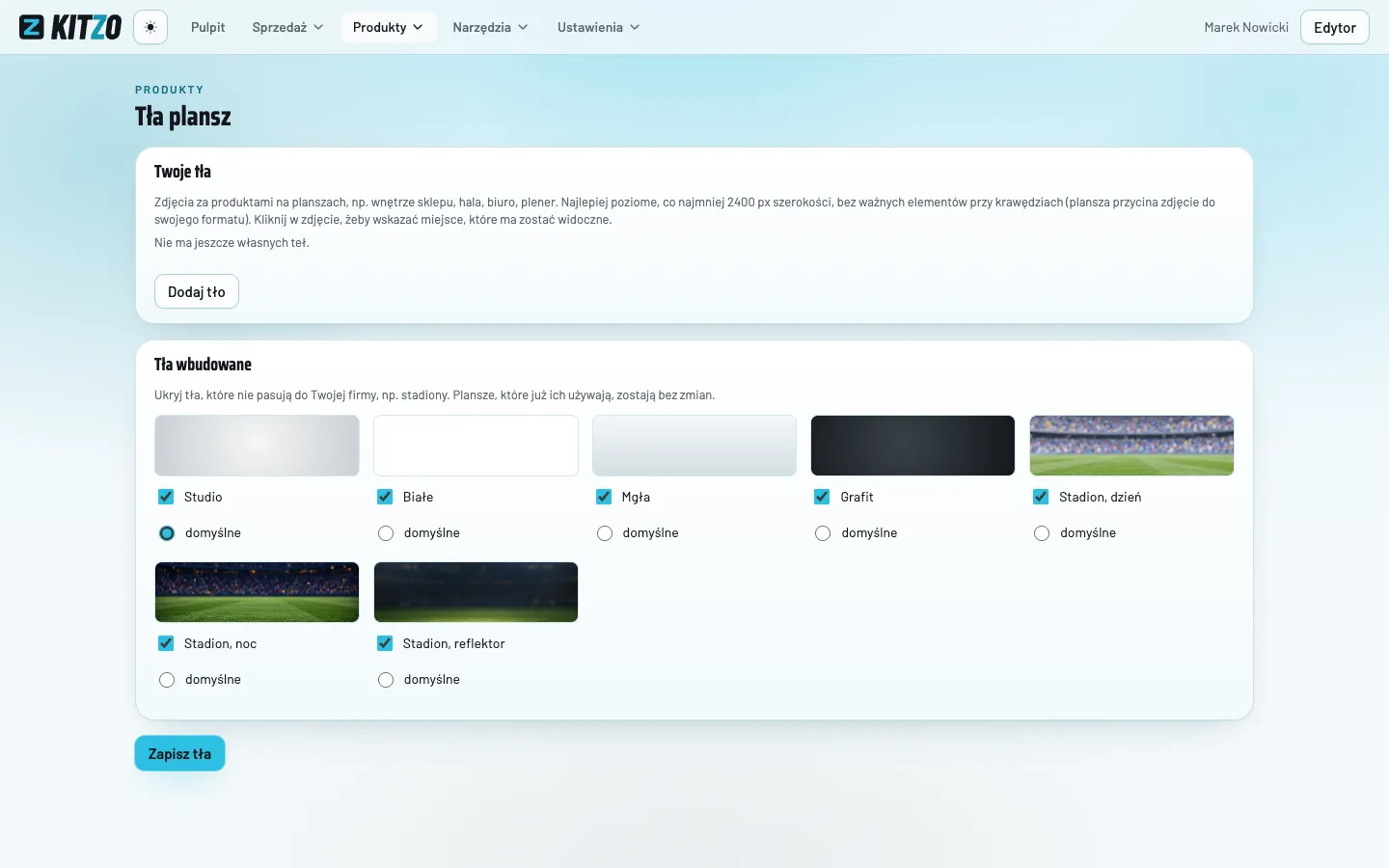Click the 'Tła wbudowane' section heading

tap(203, 365)
